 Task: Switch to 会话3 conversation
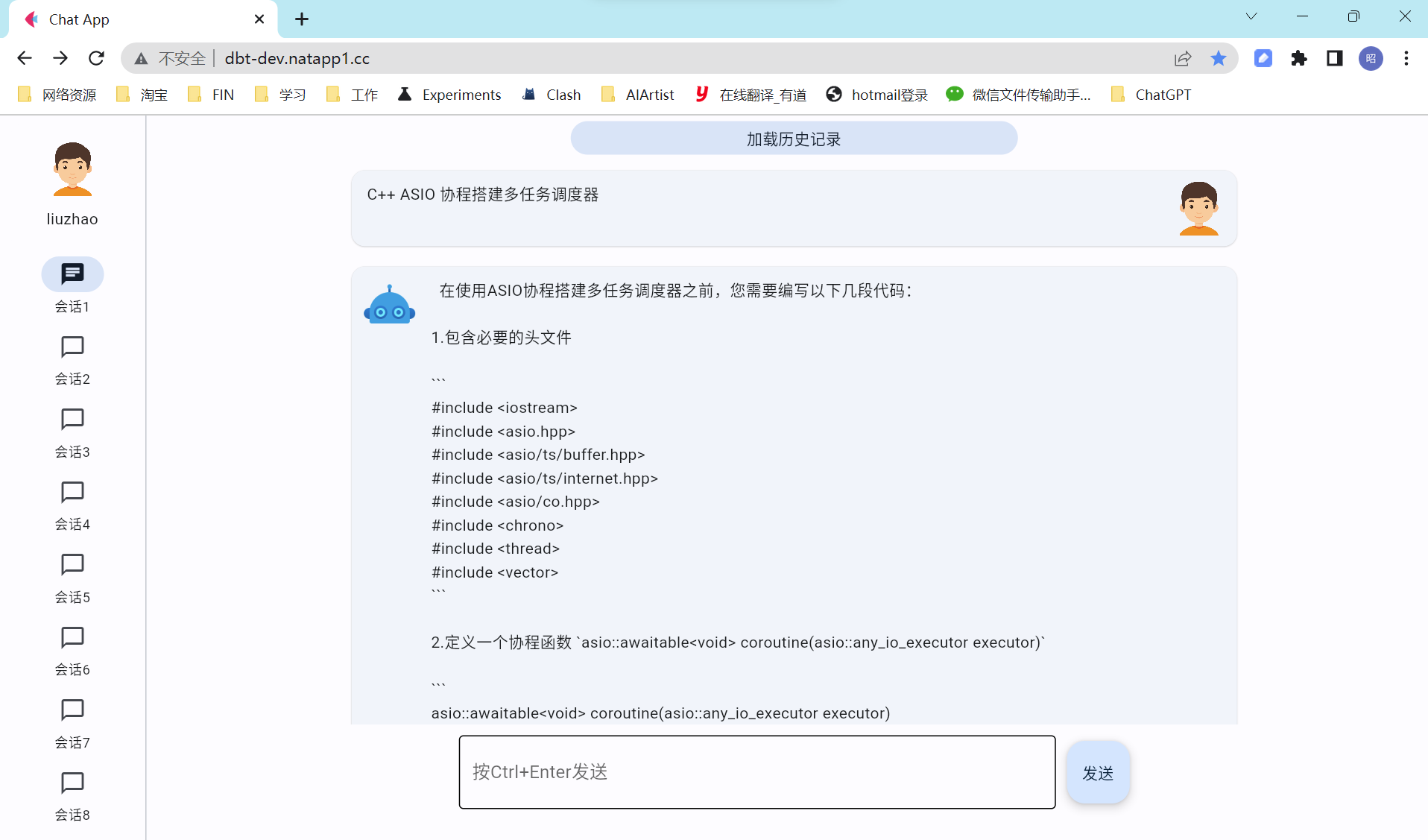(72, 419)
